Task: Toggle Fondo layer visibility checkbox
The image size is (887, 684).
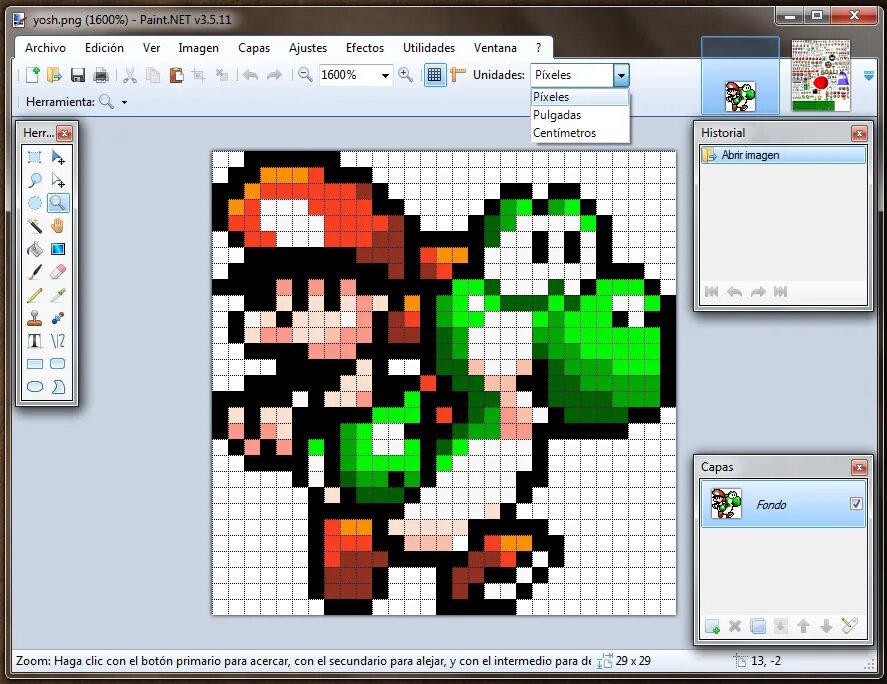Action: (856, 504)
